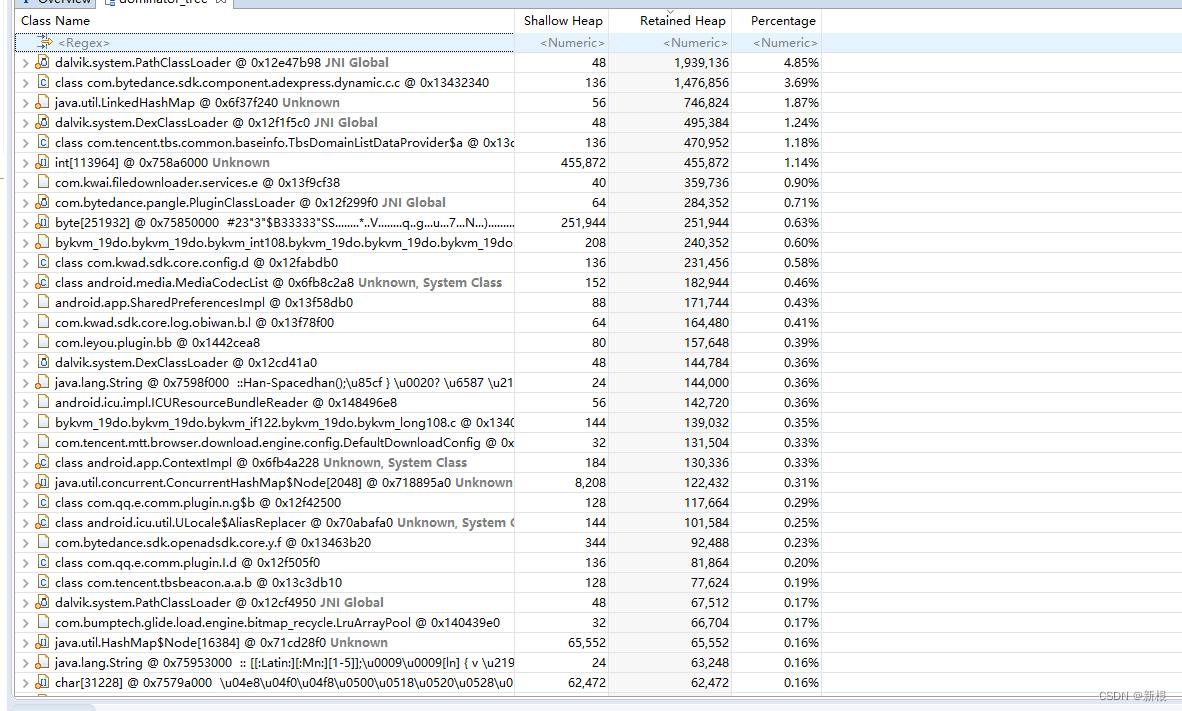
Task: Click the ULocale$AliasReplacer class icon
Action: (x=43, y=523)
